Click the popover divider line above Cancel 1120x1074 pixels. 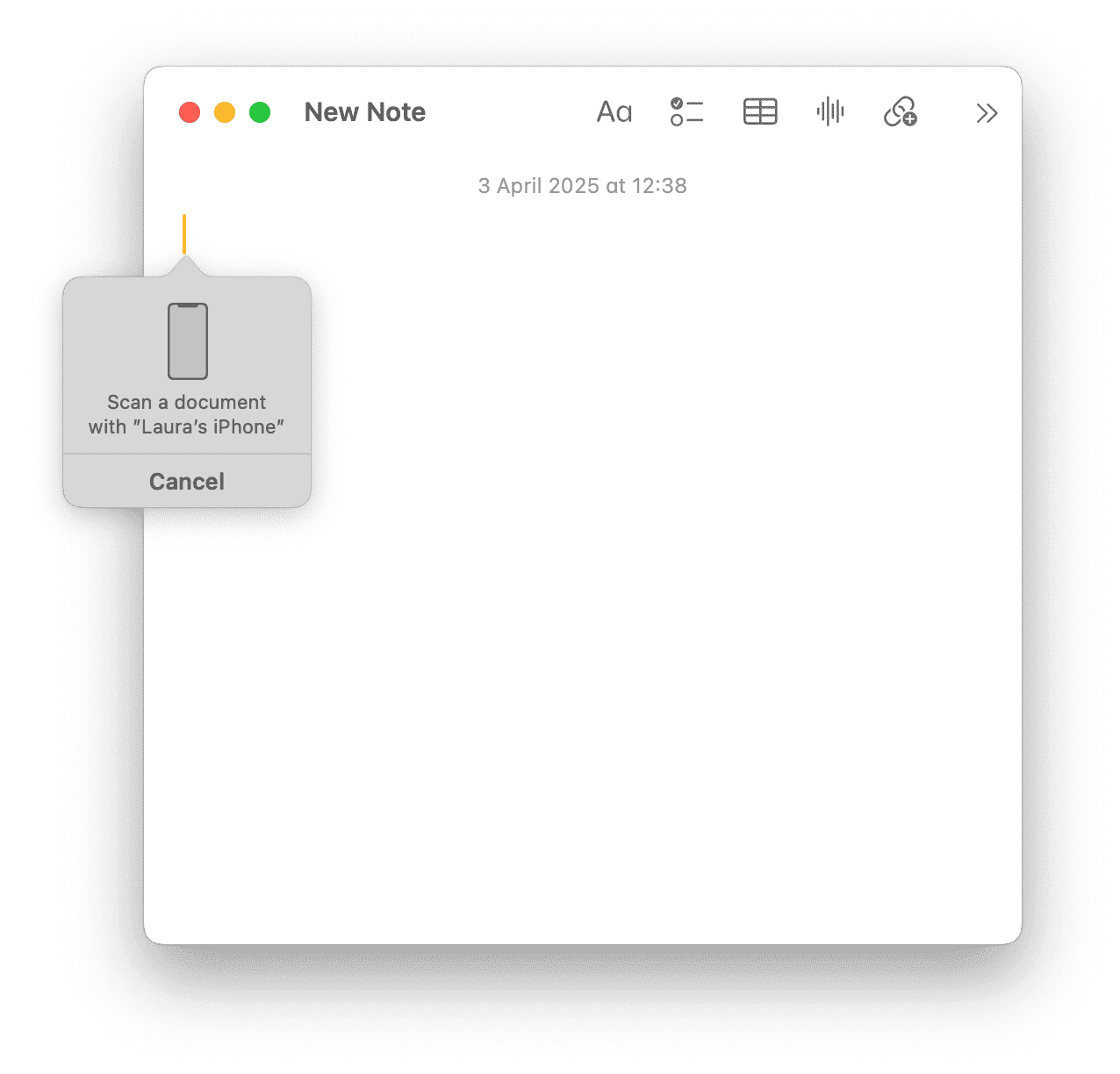click(x=187, y=454)
